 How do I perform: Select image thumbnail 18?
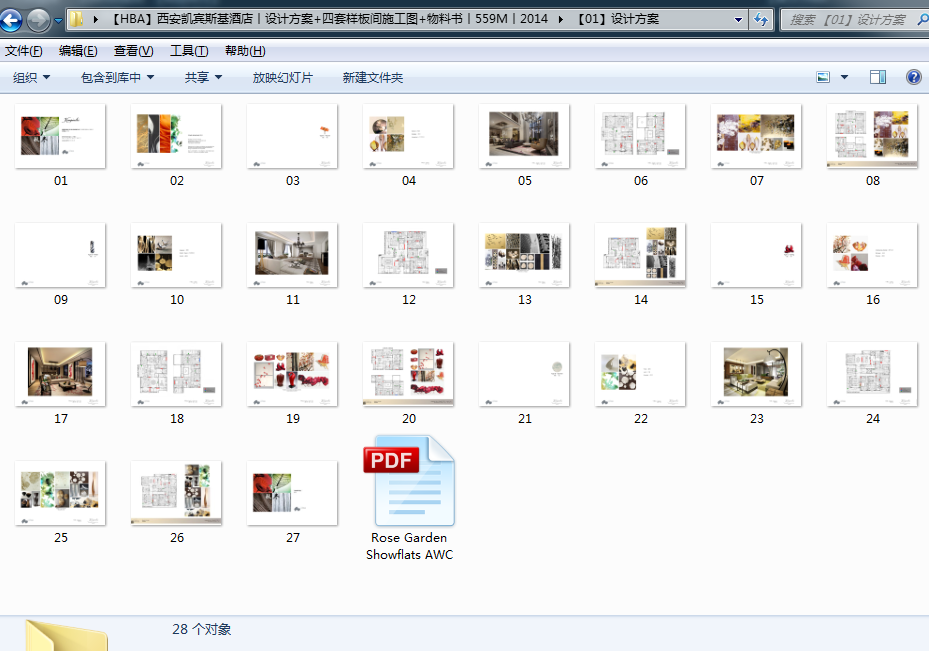coord(176,374)
